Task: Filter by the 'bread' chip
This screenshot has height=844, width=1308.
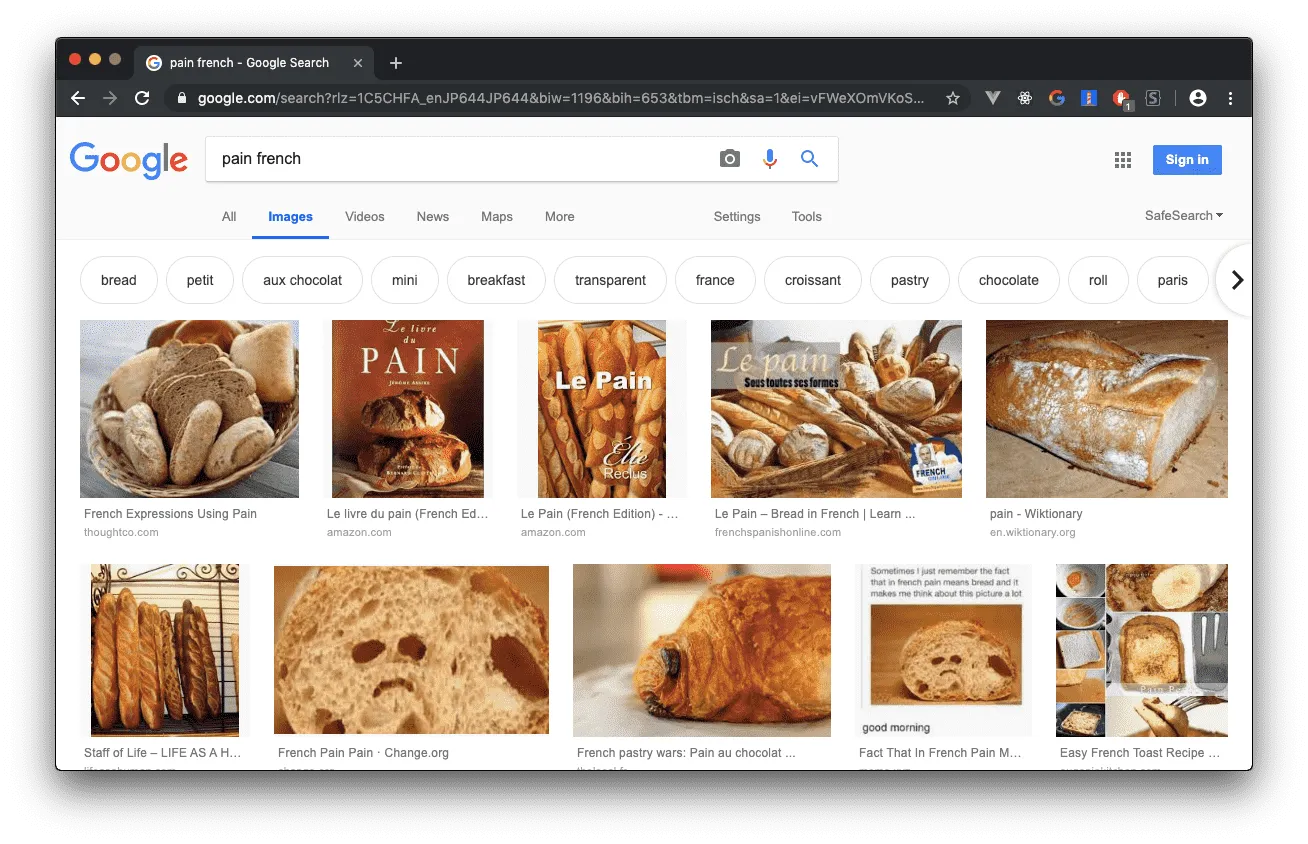Action: [x=119, y=280]
